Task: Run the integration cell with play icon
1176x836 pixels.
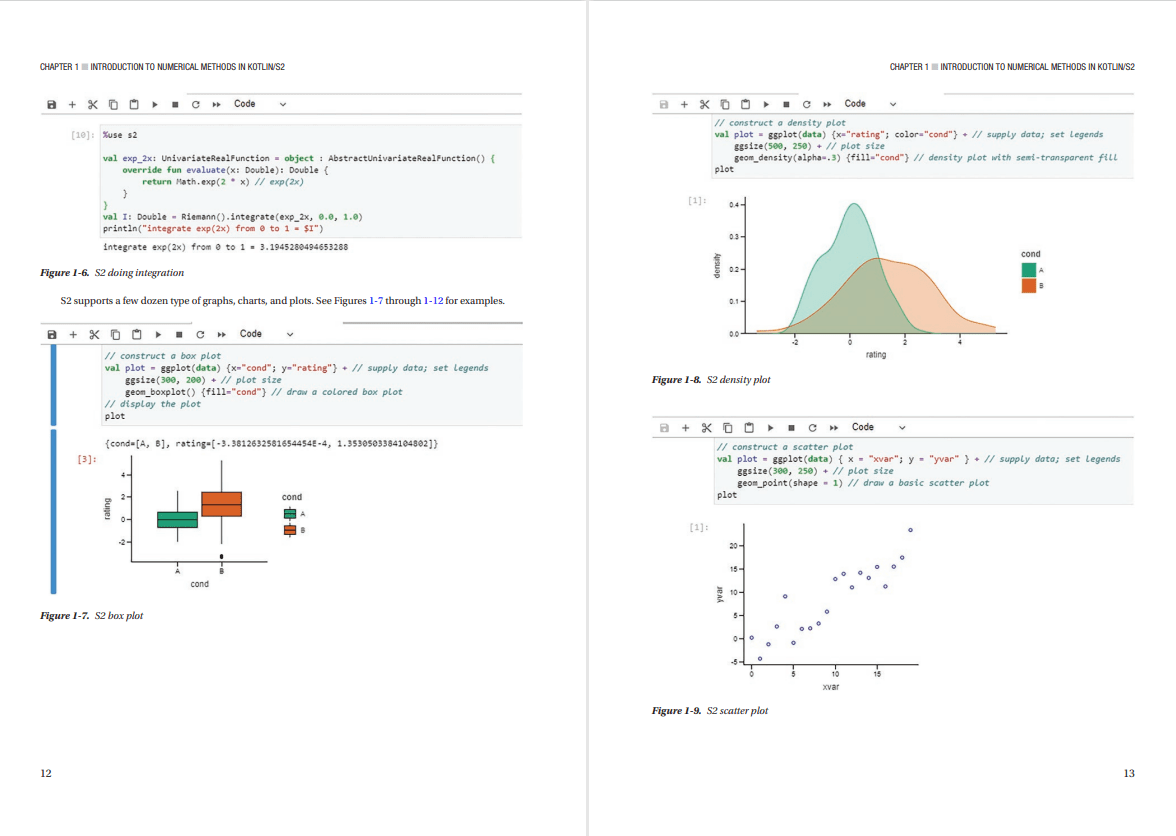Action: 154,104
